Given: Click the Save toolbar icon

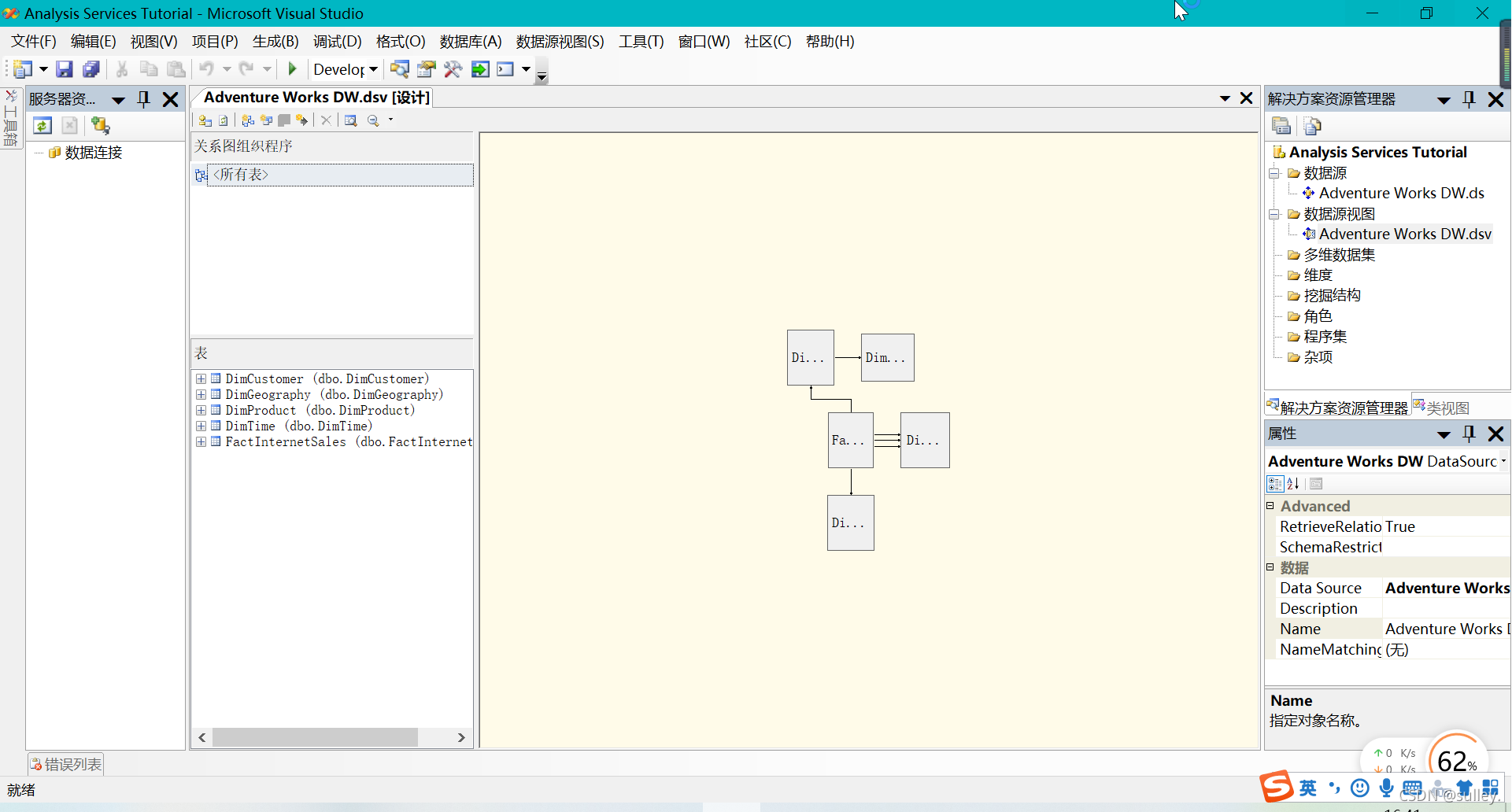Looking at the screenshot, I should click(x=65, y=69).
